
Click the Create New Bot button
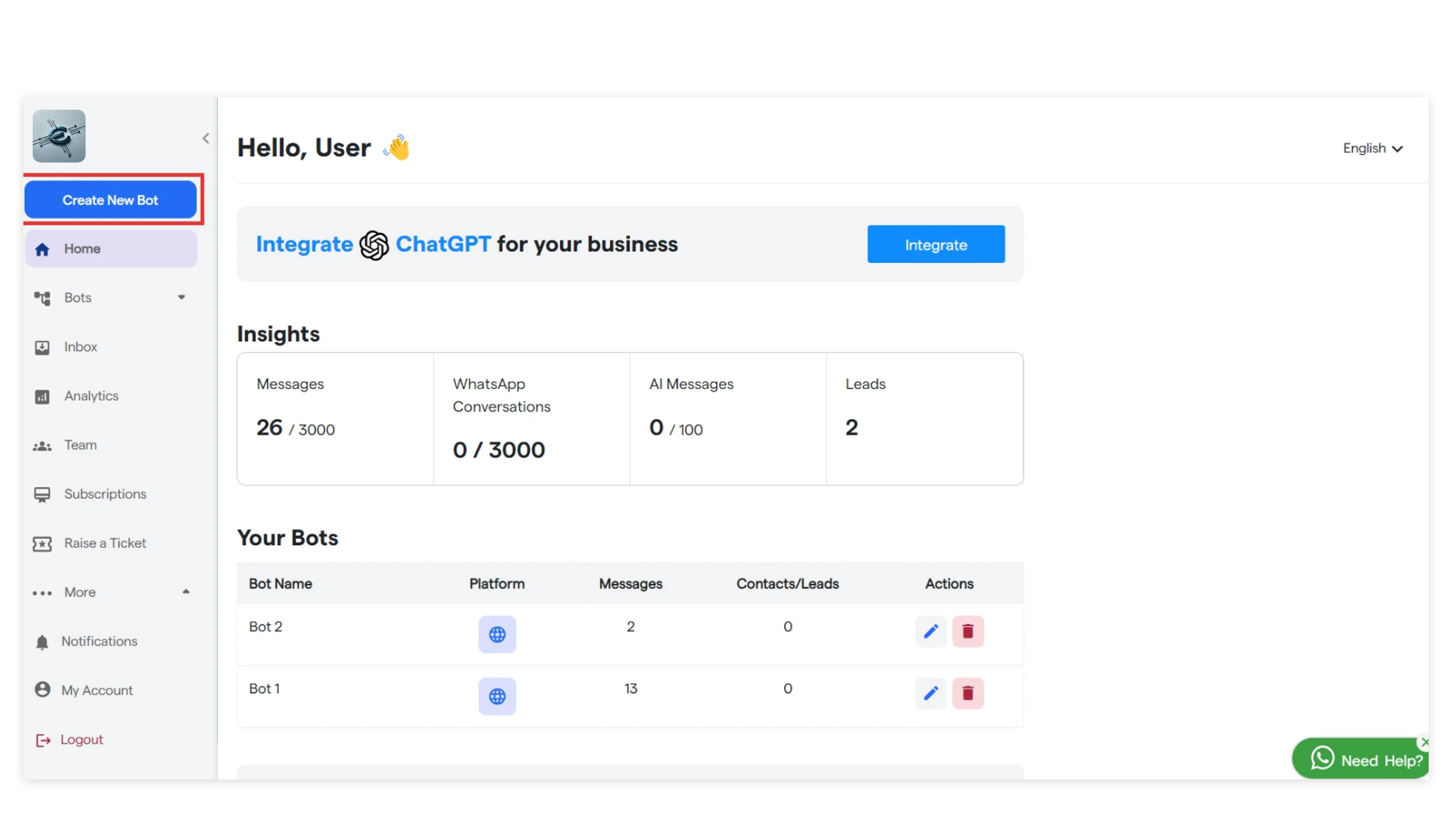coord(110,200)
